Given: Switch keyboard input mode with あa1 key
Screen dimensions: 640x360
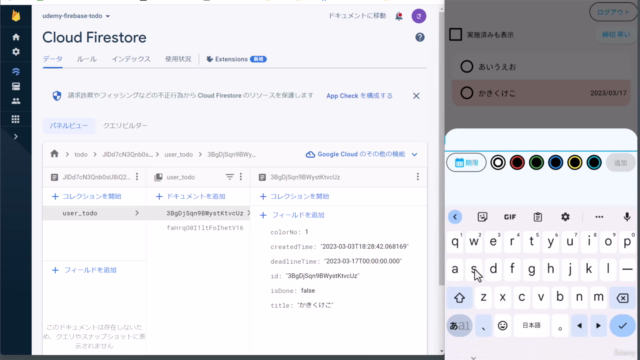Looking at the screenshot, I should tap(459, 325).
